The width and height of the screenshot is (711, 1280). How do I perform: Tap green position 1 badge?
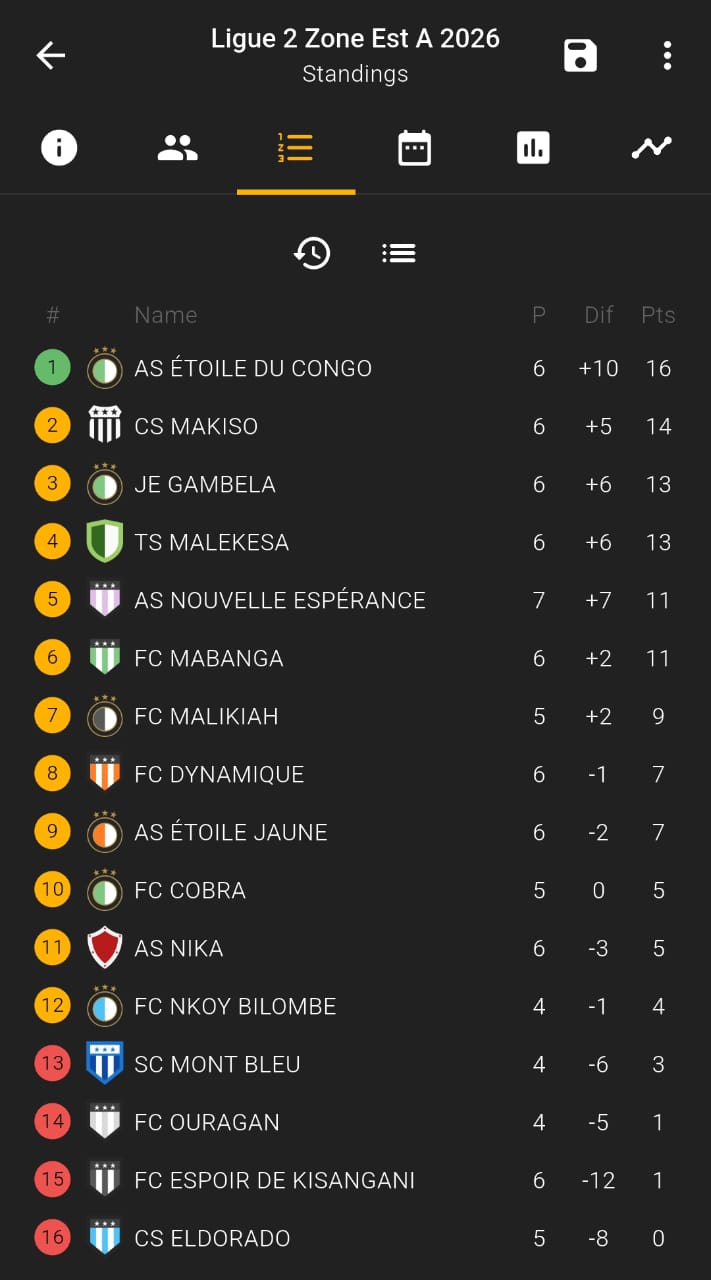(x=53, y=368)
